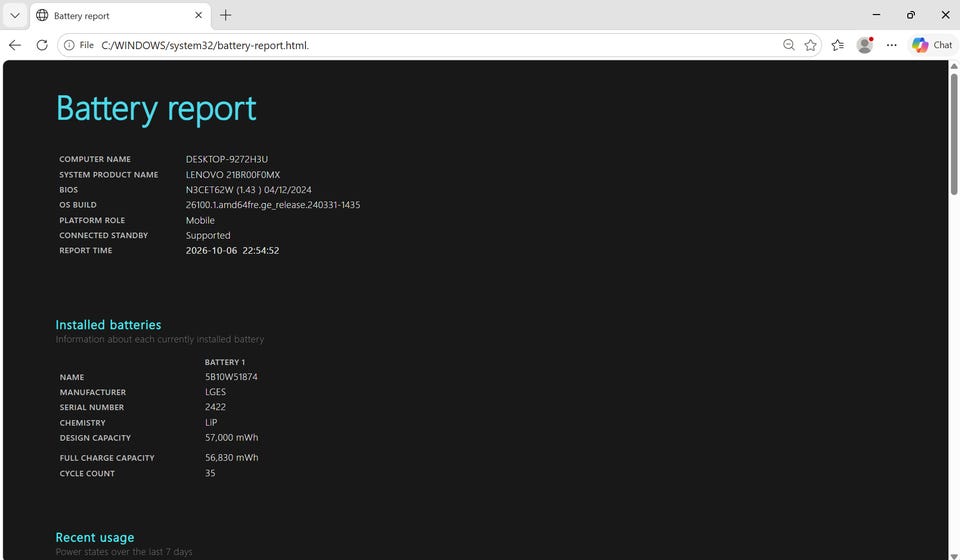Click BIOS value N3CET62W
Image resolution: width=960 pixels, height=560 pixels.
tap(249, 190)
